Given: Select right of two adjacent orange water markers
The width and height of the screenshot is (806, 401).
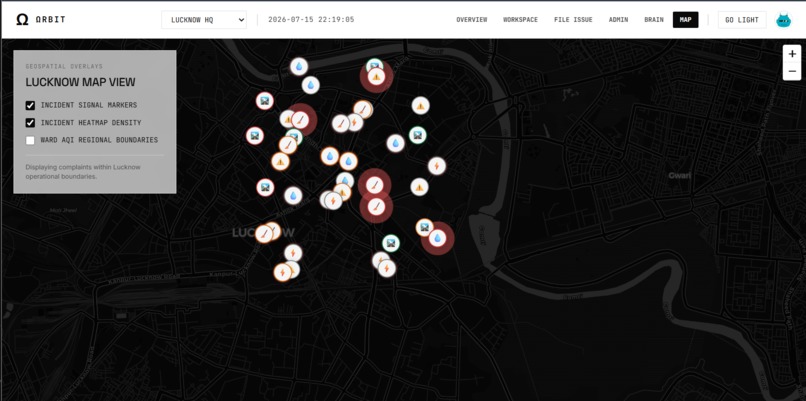Looking at the screenshot, I should 349,161.
